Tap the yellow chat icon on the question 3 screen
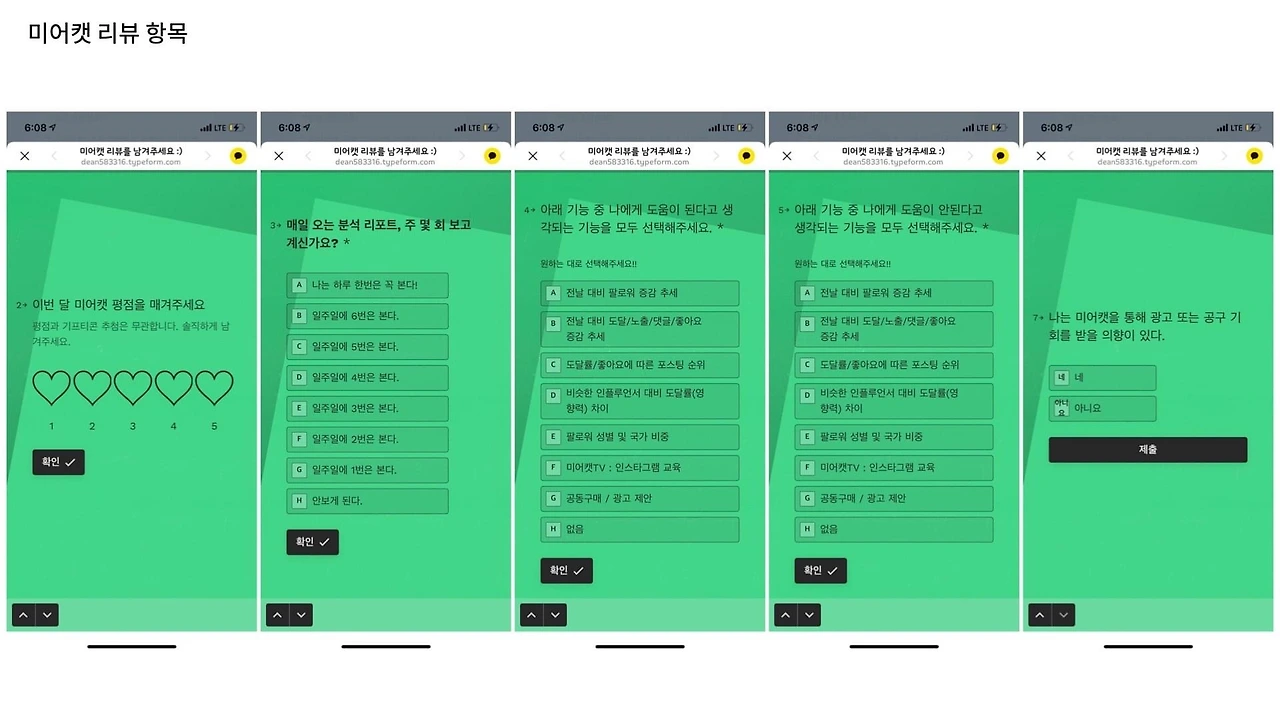1280x720 pixels. pyautogui.click(x=492, y=156)
